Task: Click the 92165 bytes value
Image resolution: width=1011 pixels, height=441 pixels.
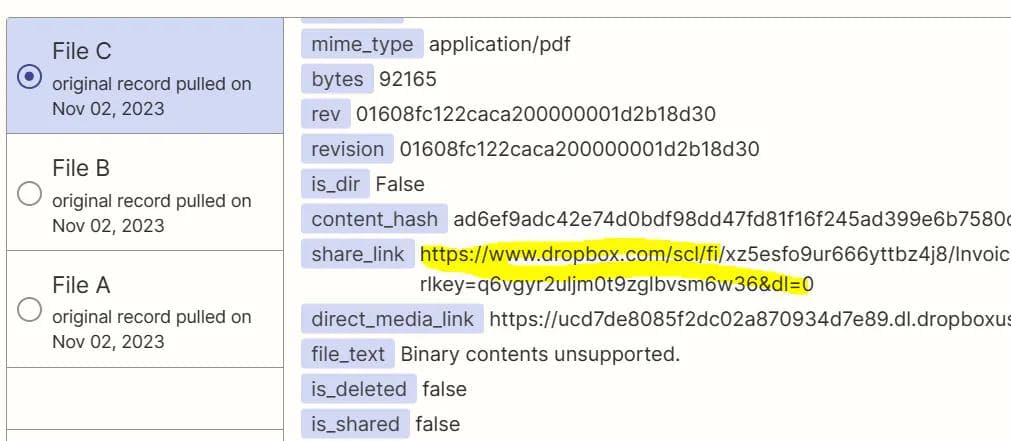Action: click(x=408, y=79)
